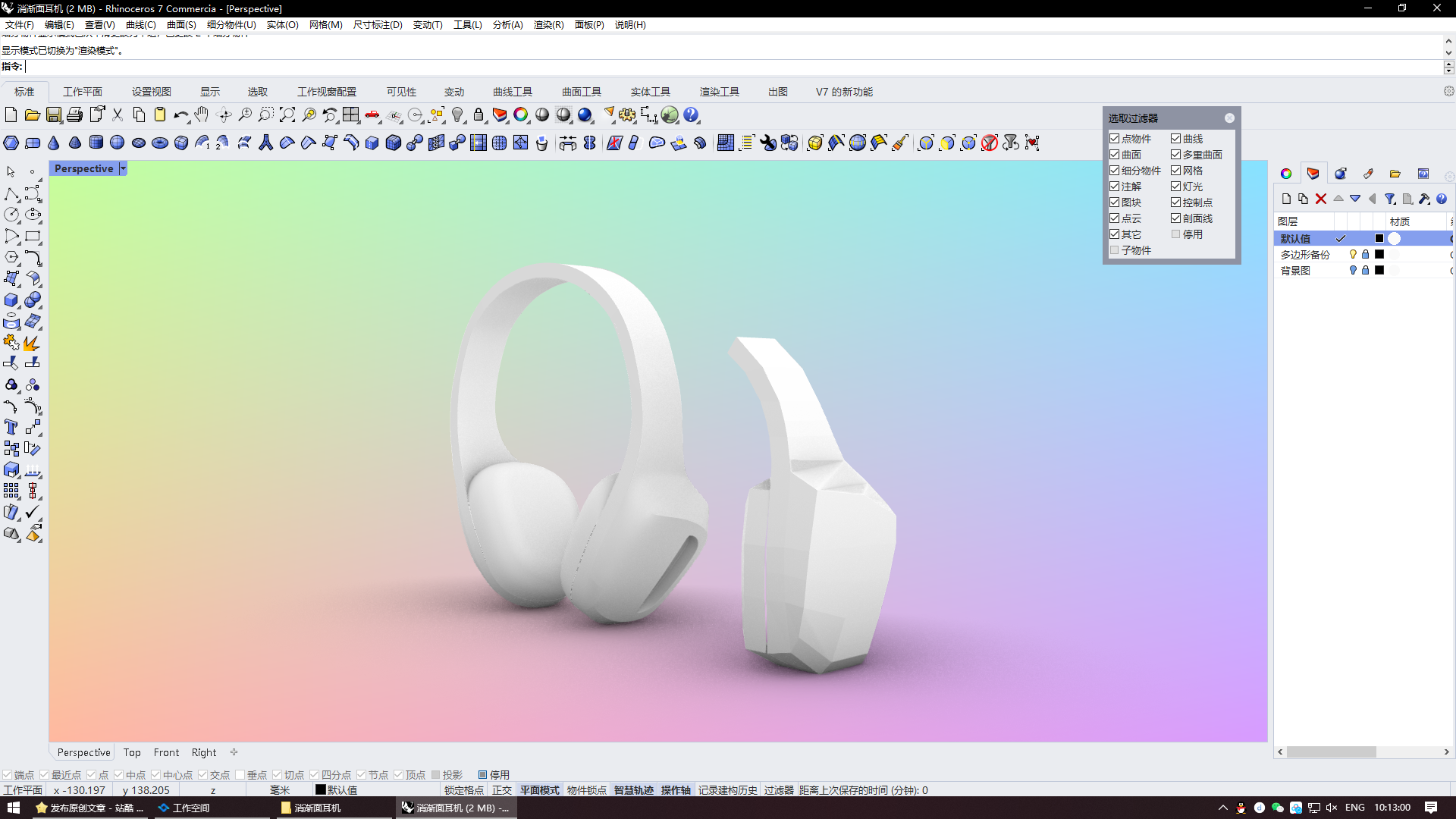Toggle the 网格 filter checkbox
Viewport: 1456px width, 819px height.
pyautogui.click(x=1175, y=171)
